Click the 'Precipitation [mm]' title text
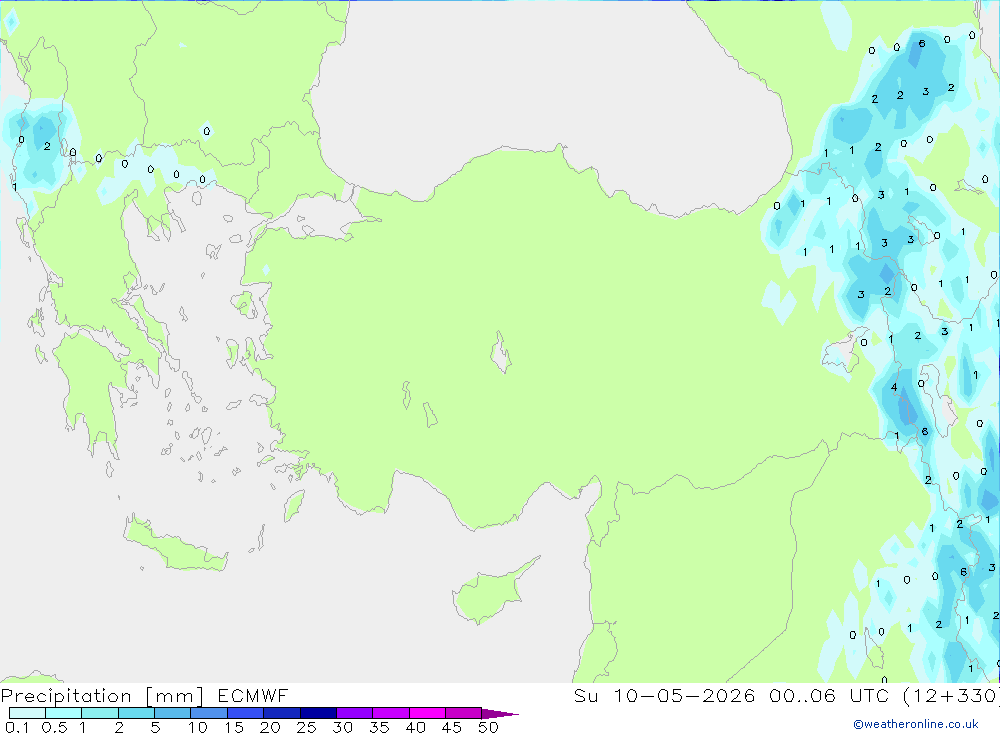Screen dimensions: 1000x733 [x=102, y=696]
